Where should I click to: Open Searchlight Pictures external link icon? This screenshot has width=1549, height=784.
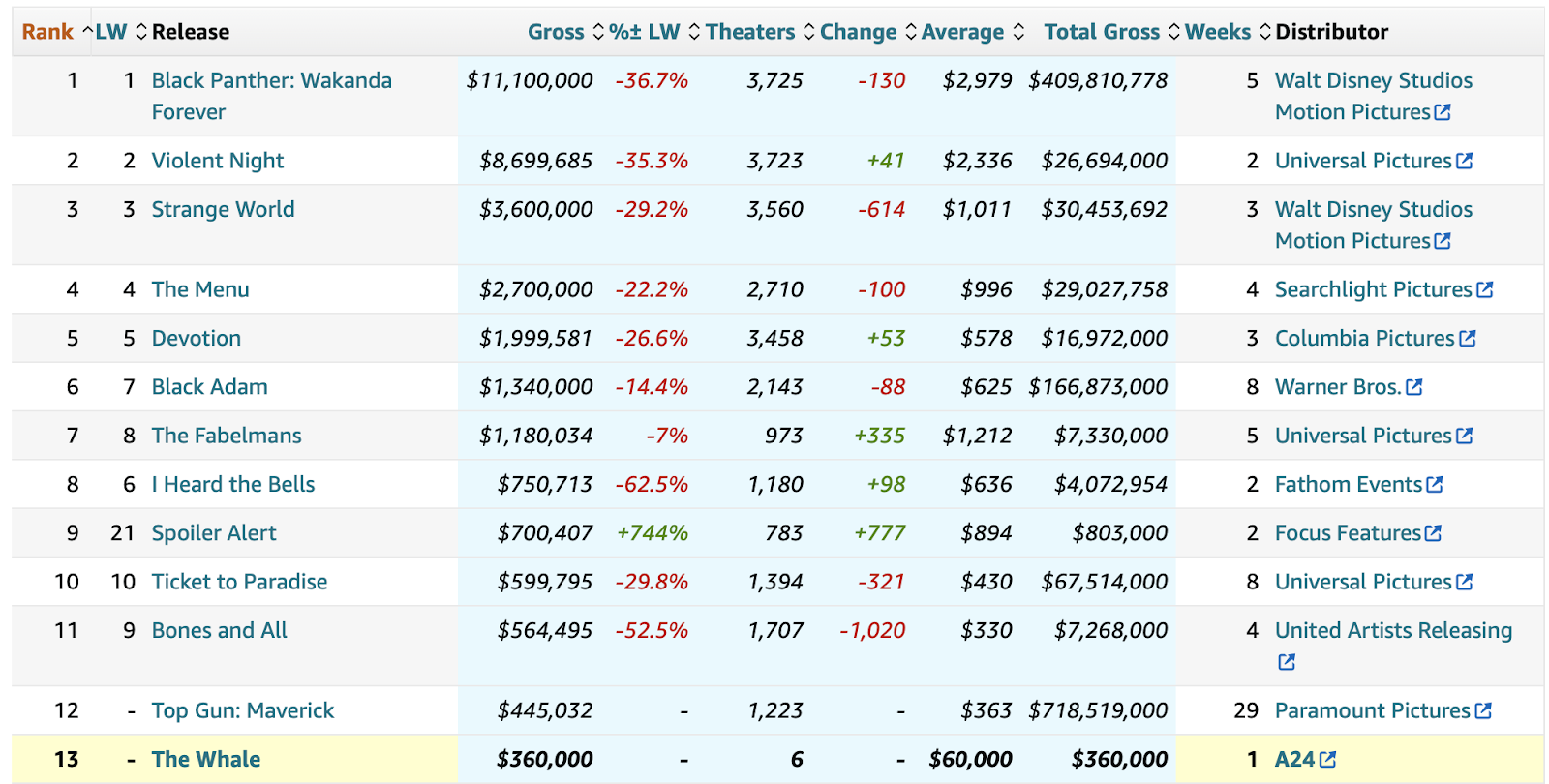coord(1485,289)
